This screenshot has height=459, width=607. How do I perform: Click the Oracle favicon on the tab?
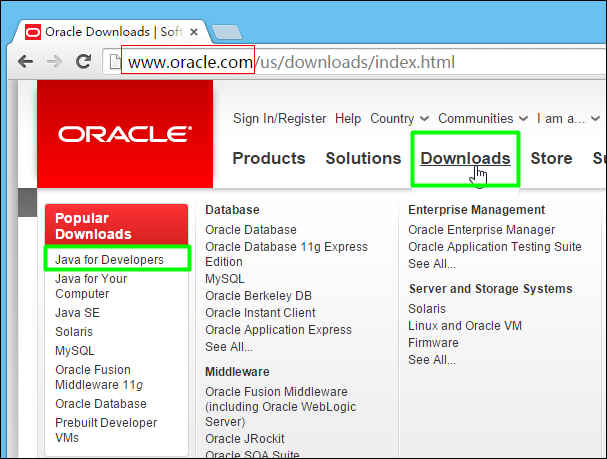(x=33, y=32)
